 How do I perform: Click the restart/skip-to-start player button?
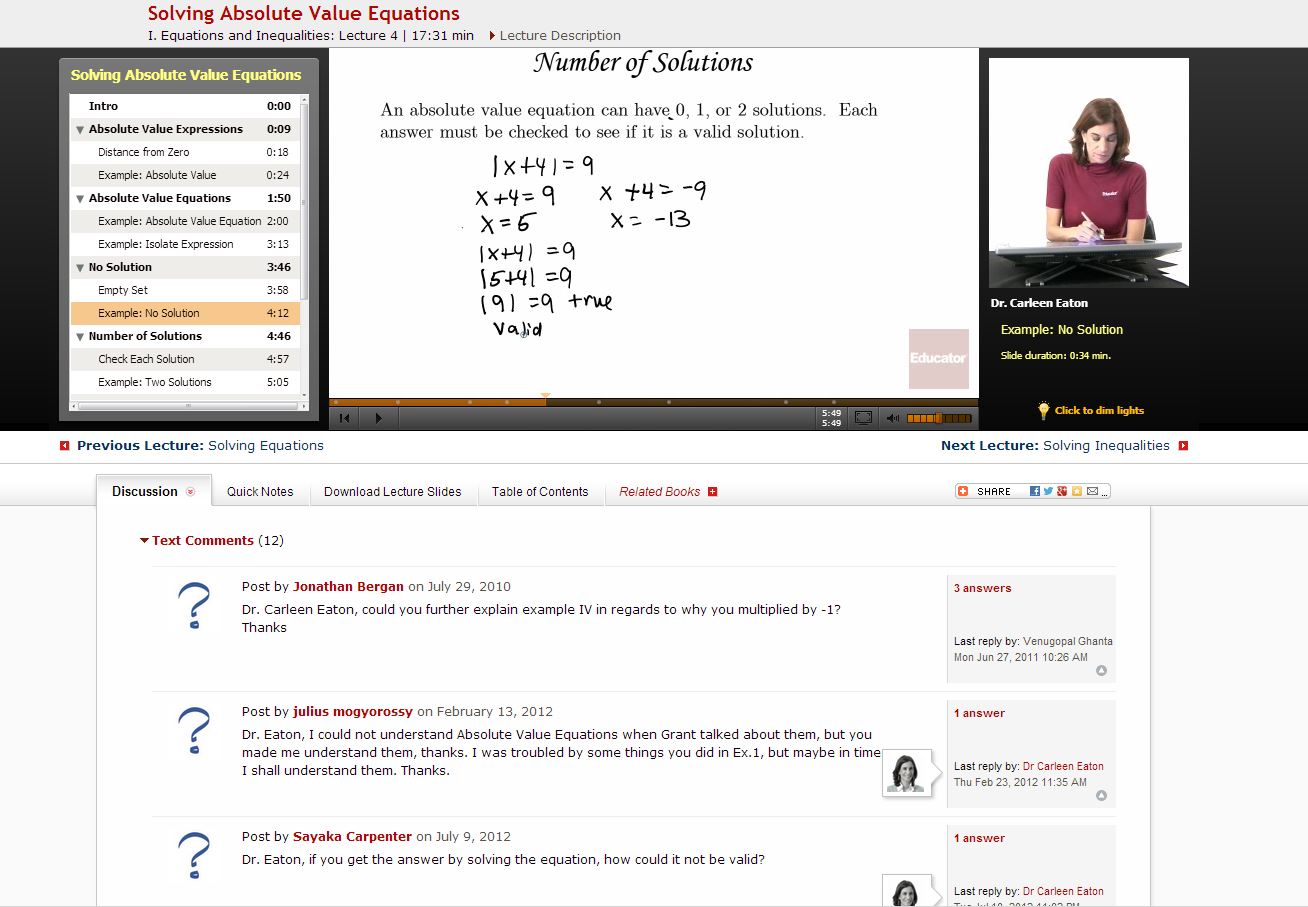344,418
